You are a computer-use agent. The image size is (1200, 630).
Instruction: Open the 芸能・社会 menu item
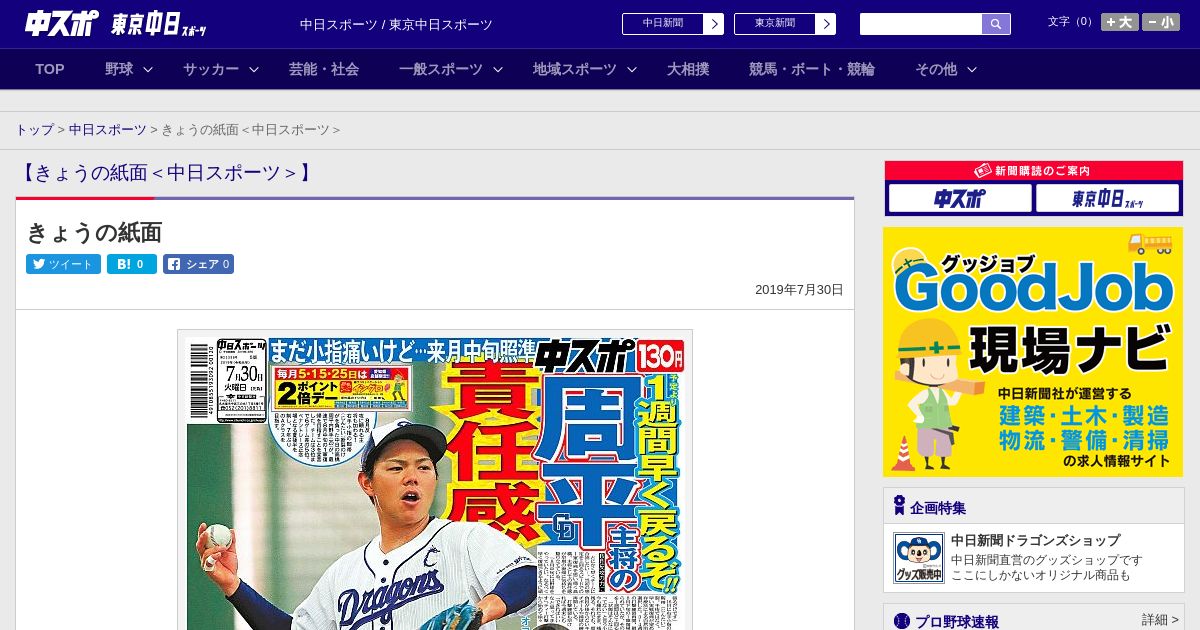pos(324,69)
